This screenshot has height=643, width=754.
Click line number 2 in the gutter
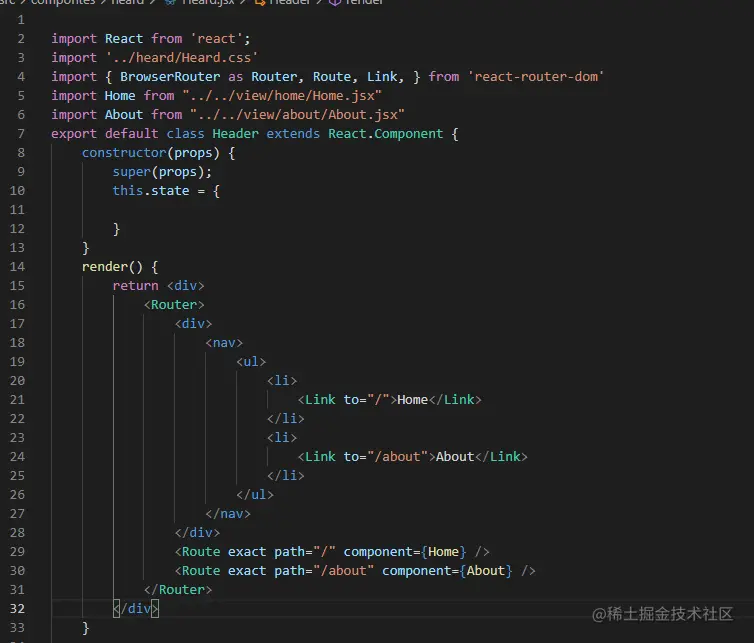point(21,38)
